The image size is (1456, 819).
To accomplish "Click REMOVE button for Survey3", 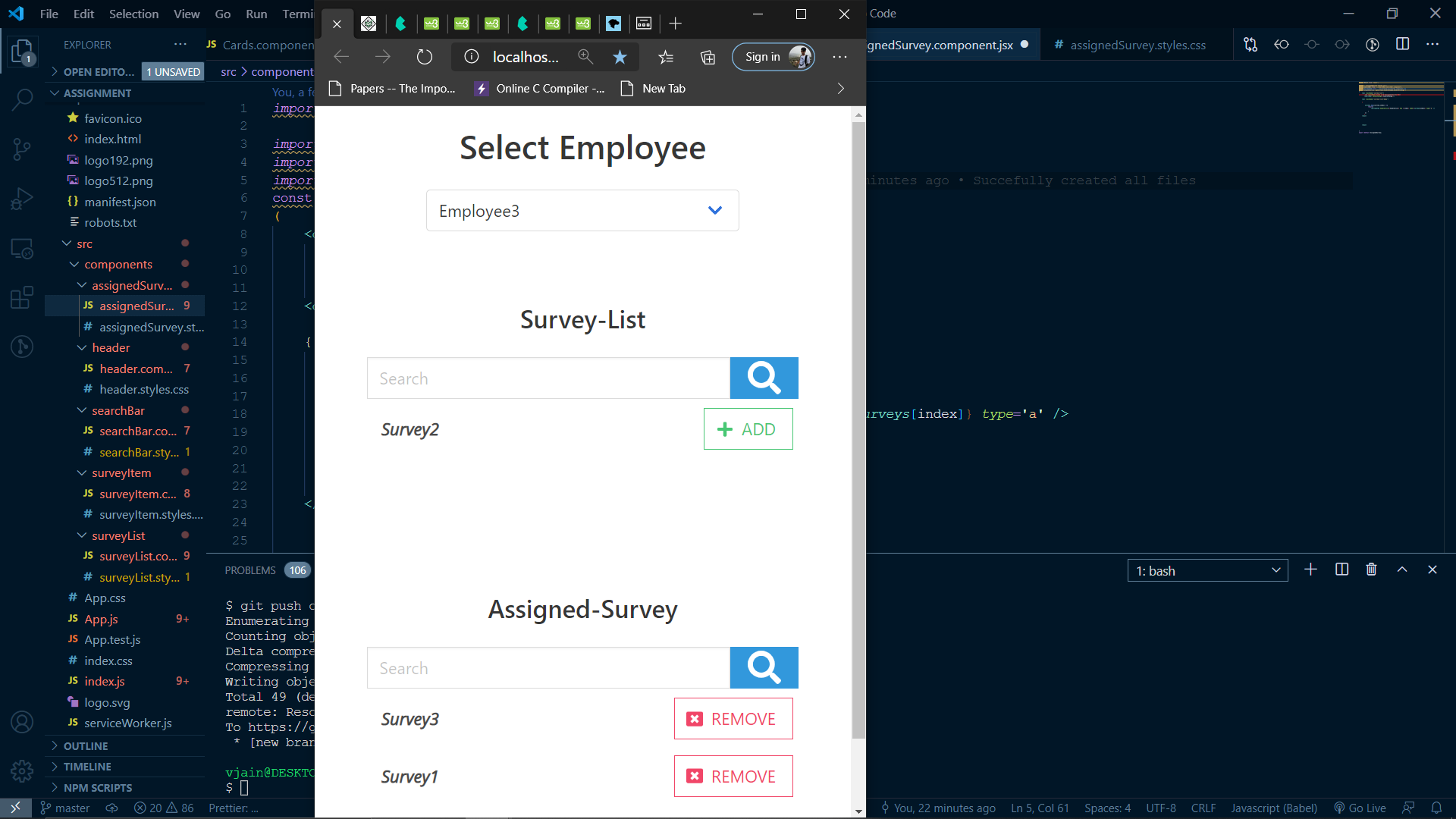I will (x=733, y=719).
